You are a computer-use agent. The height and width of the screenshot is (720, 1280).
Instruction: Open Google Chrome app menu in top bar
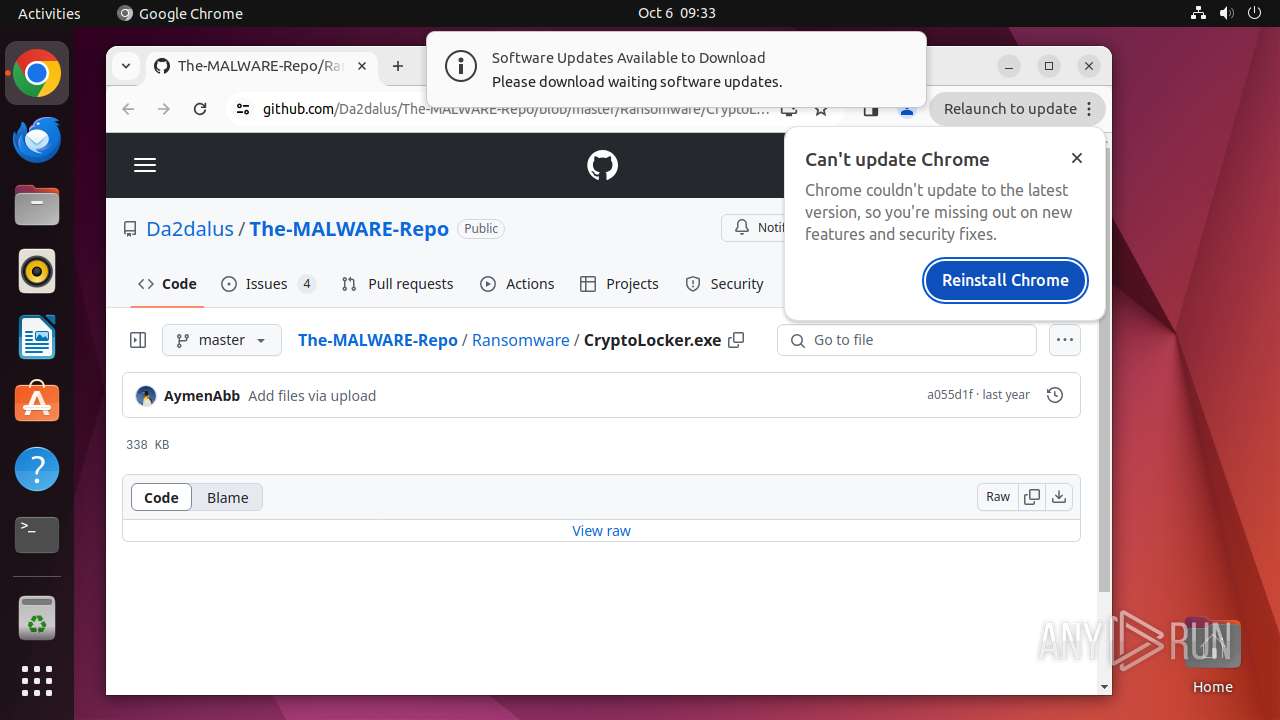pyautogui.click(x=180, y=13)
